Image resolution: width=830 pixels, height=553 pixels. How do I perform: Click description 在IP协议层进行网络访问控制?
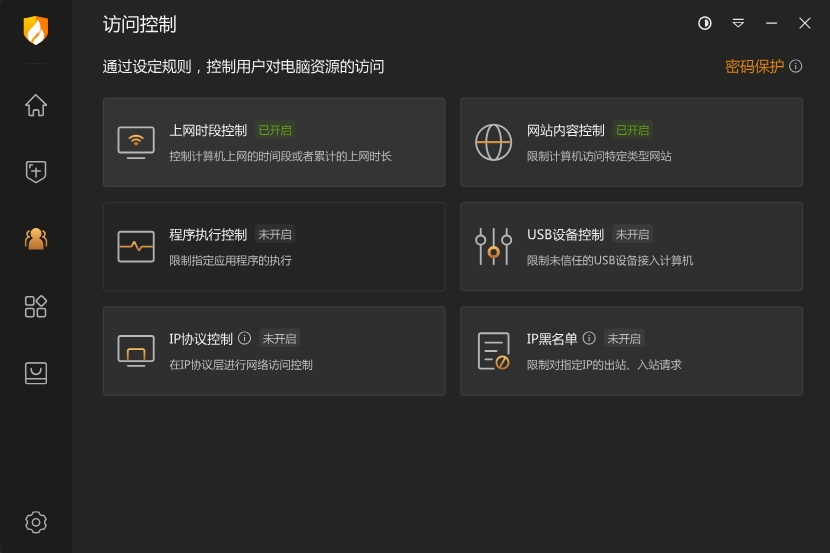click(x=241, y=365)
